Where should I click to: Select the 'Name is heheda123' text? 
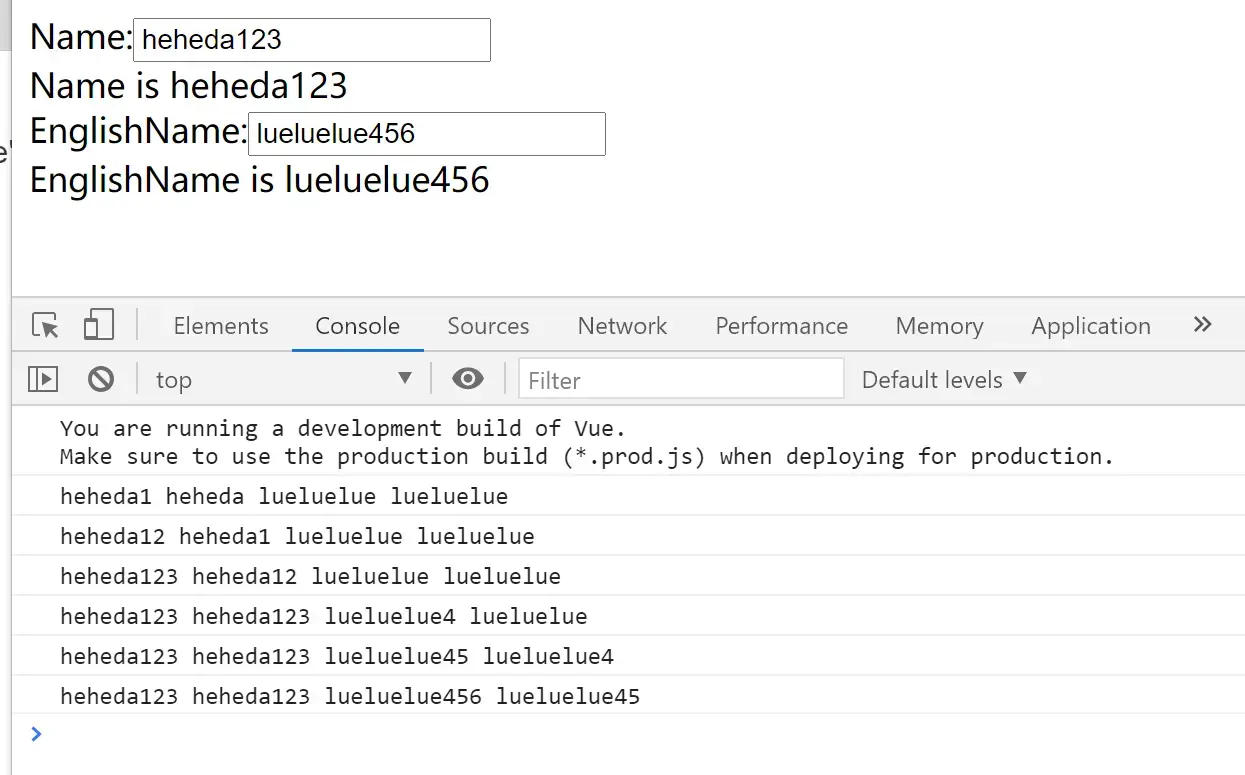click(189, 86)
